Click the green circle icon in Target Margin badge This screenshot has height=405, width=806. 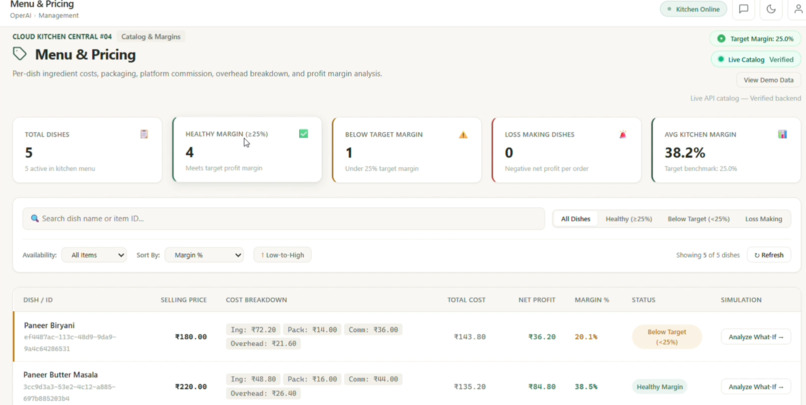click(x=721, y=39)
